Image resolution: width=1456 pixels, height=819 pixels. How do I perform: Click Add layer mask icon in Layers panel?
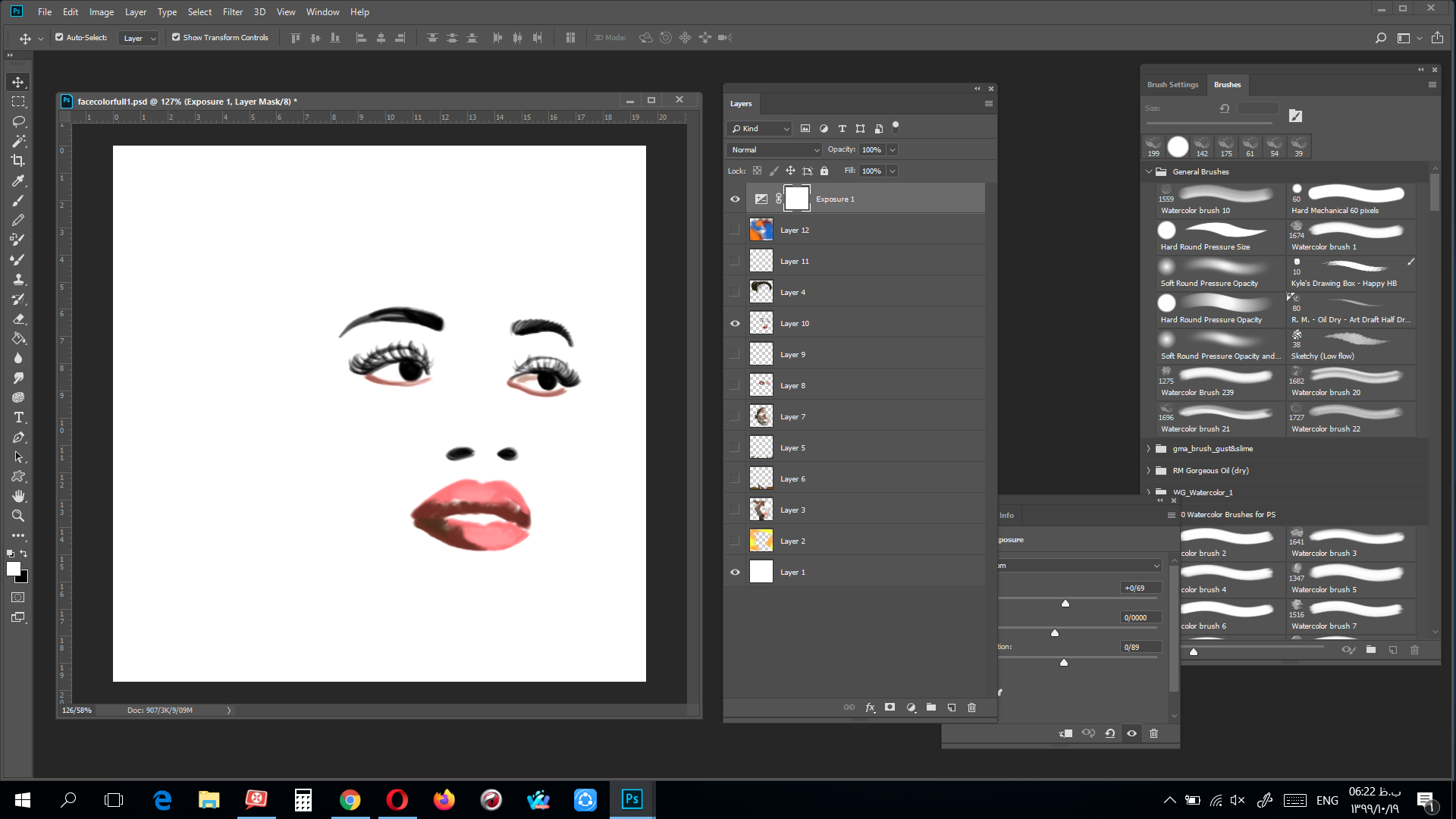tap(890, 708)
